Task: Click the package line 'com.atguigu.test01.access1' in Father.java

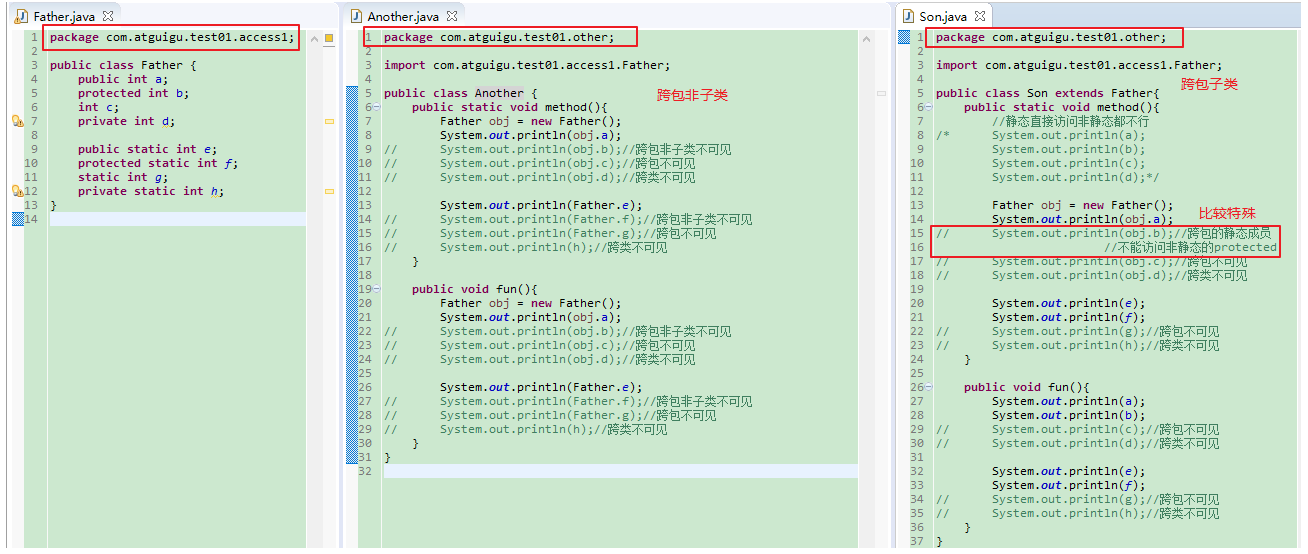Action: click(x=172, y=37)
